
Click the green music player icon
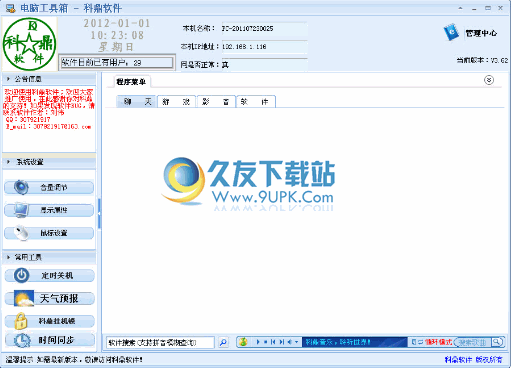pos(243,342)
